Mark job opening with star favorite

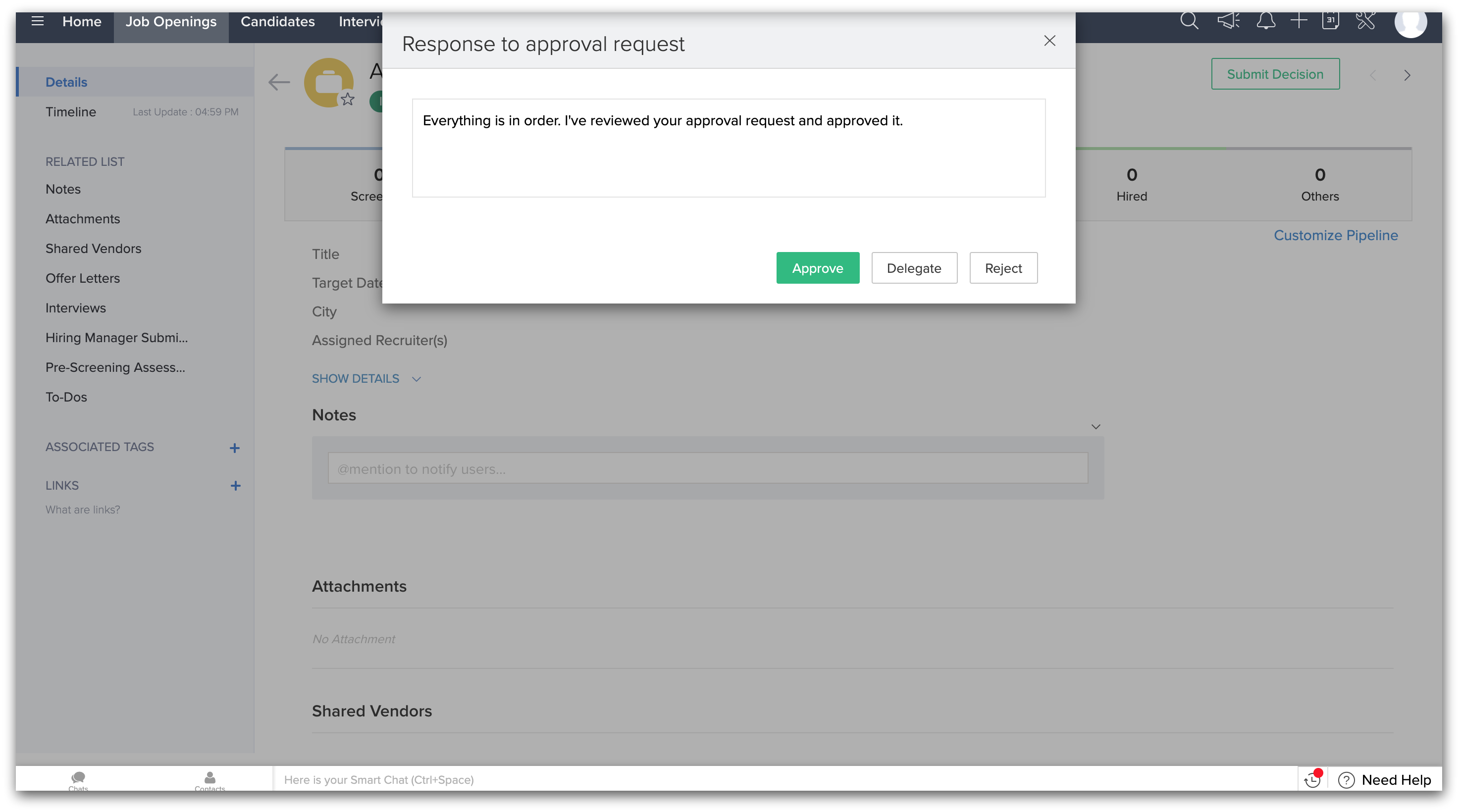click(x=348, y=100)
